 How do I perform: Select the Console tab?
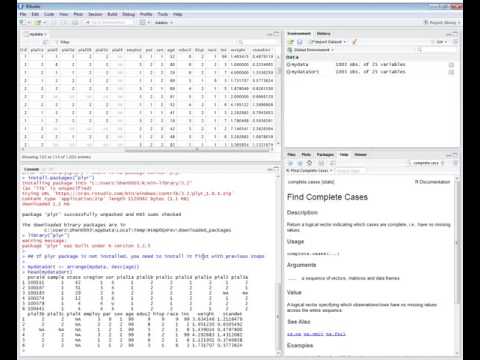[31, 169]
